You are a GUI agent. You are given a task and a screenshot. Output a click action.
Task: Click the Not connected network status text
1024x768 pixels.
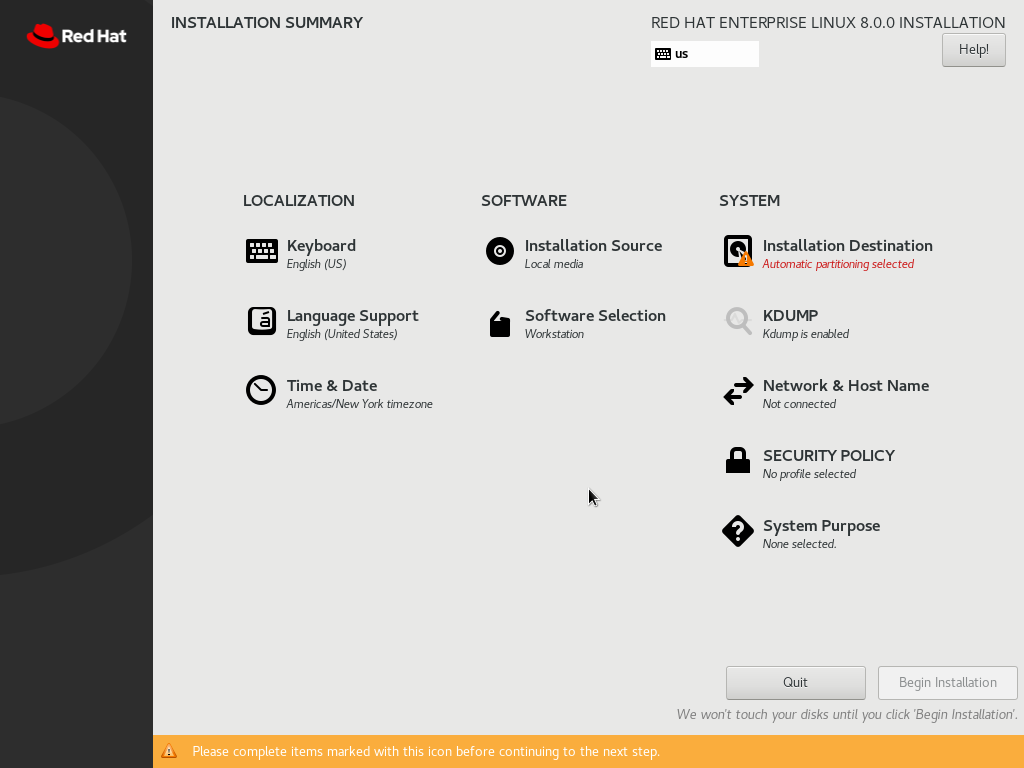click(799, 405)
